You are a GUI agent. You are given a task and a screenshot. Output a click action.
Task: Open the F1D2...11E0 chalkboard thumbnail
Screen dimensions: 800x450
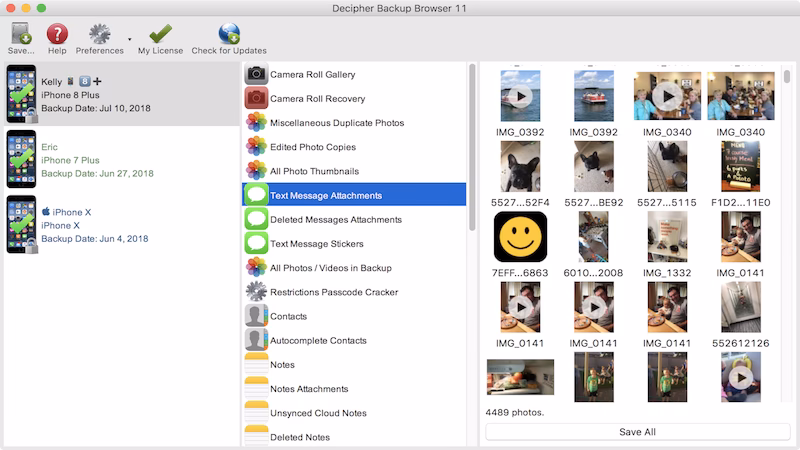(x=741, y=166)
